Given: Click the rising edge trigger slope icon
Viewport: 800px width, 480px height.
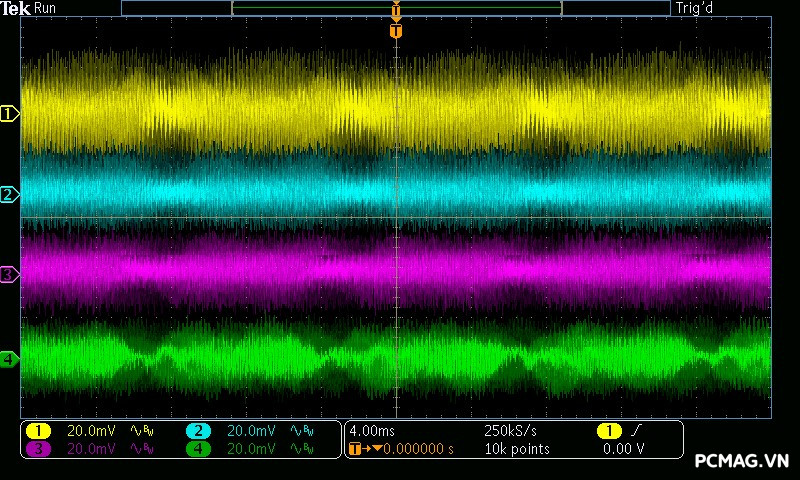Looking at the screenshot, I should (636, 431).
